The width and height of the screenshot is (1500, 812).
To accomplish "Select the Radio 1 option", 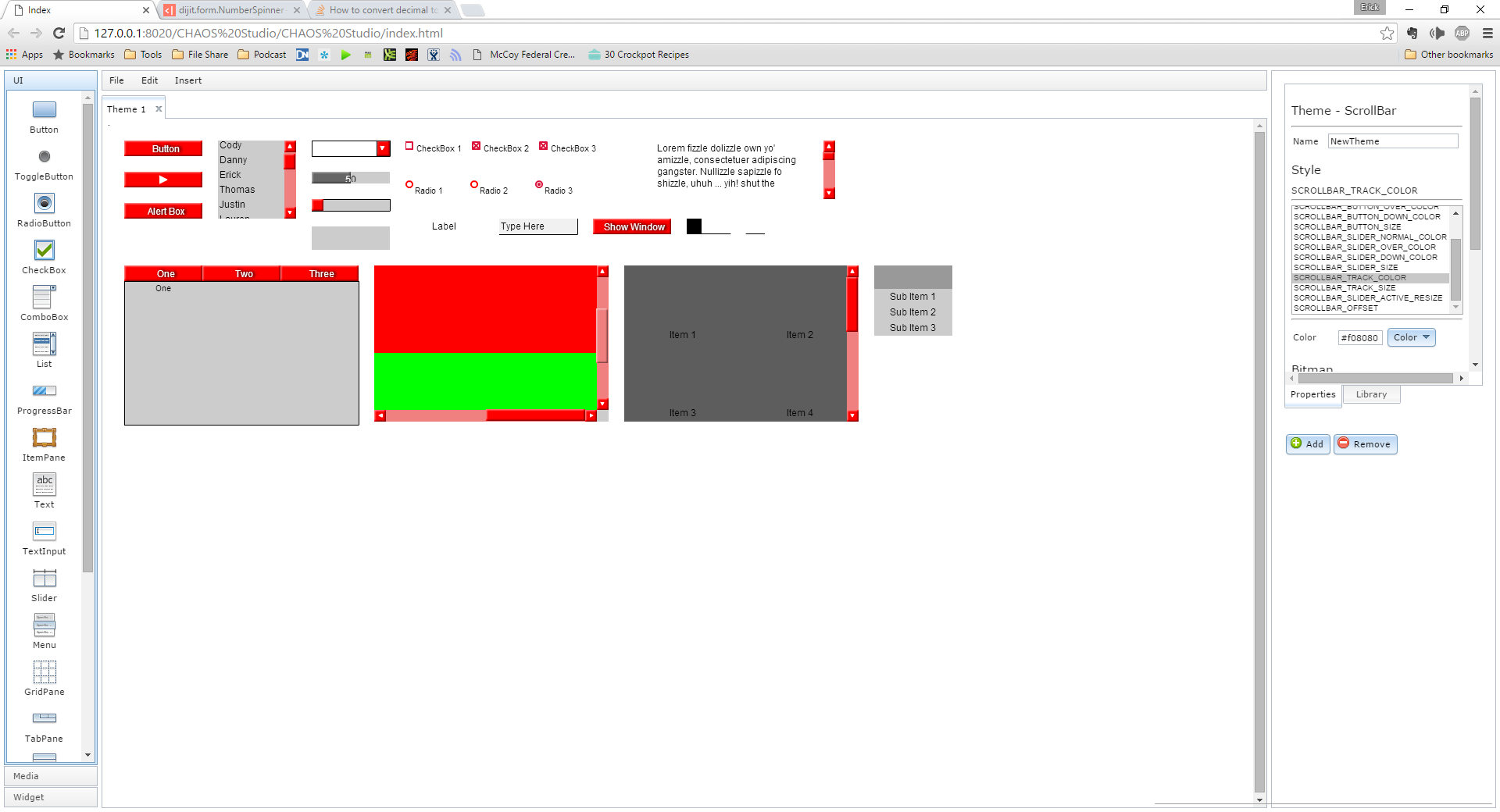I will (409, 185).
